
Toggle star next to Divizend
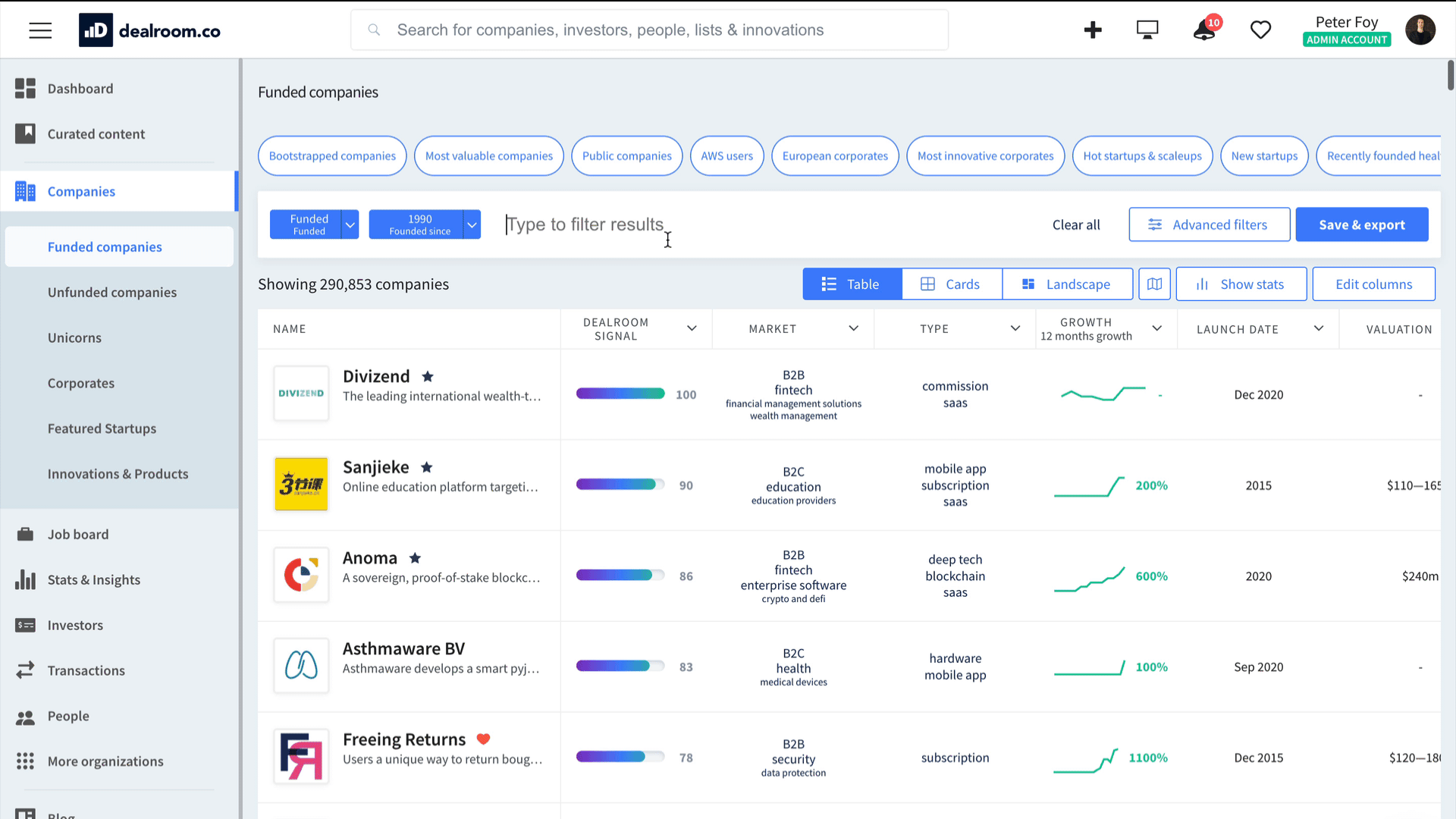pyautogui.click(x=428, y=376)
